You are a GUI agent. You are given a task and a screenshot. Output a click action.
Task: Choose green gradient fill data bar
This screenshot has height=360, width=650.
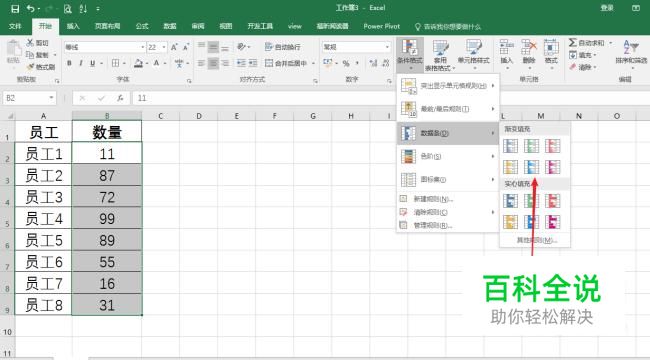(531, 146)
